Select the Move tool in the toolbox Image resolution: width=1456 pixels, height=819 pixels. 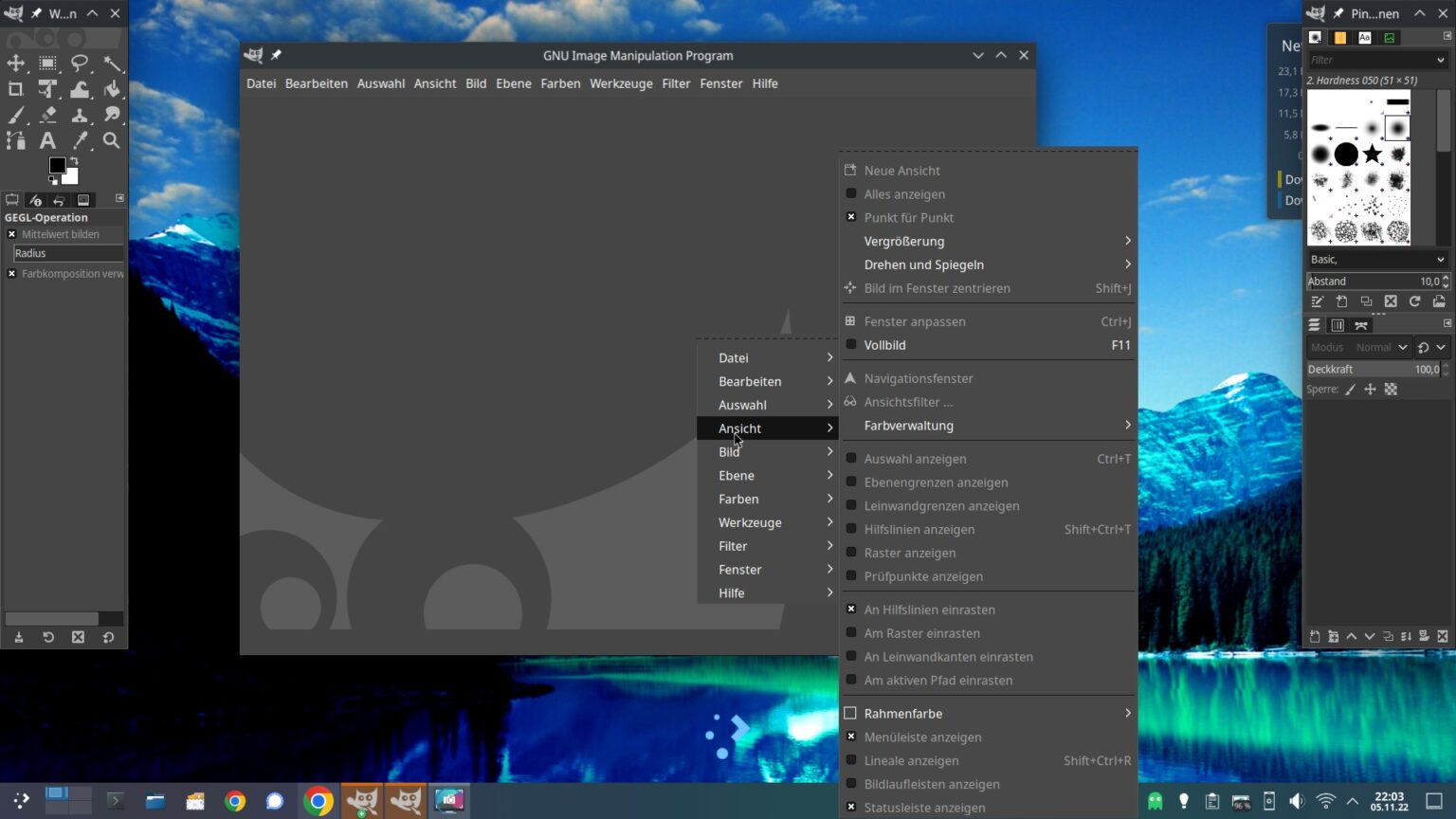(x=16, y=64)
